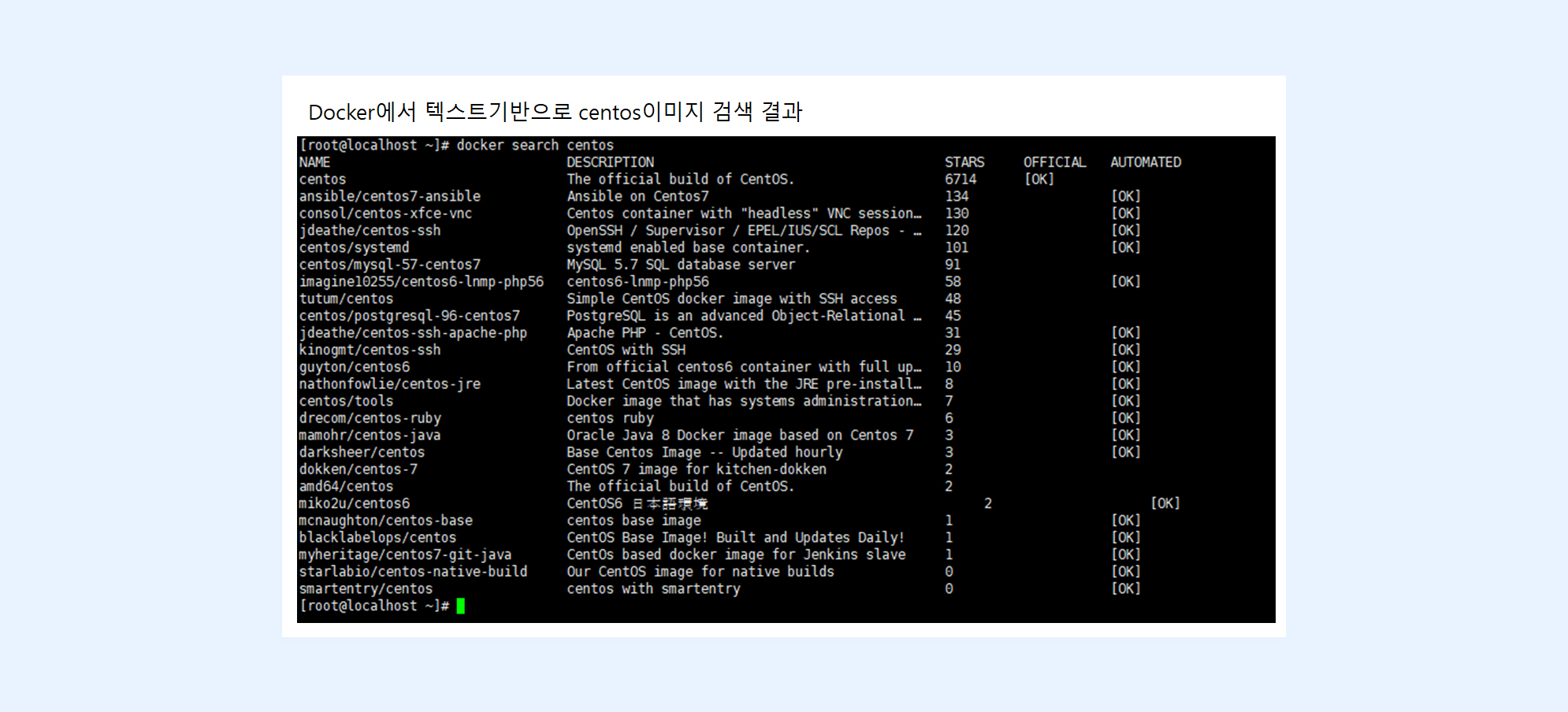
Task: Click 'jdeathe/centos-ssh-apache-php' image name
Action: coord(413,333)
